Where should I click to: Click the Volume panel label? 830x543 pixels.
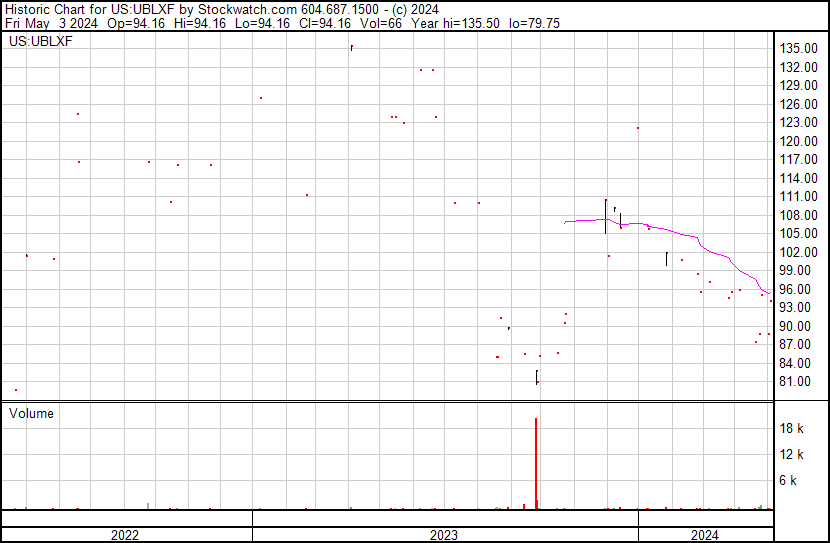[x=31, y=413]
